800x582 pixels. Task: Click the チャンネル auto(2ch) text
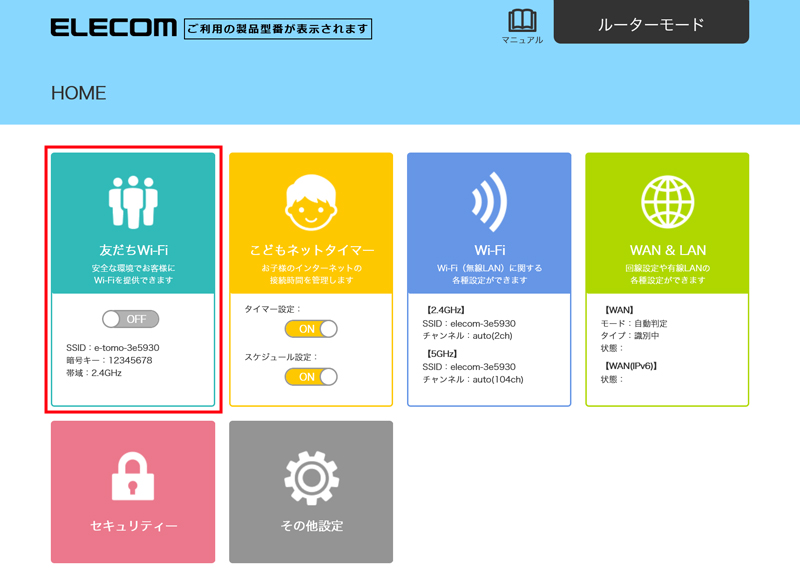click(x=467, y=336)
